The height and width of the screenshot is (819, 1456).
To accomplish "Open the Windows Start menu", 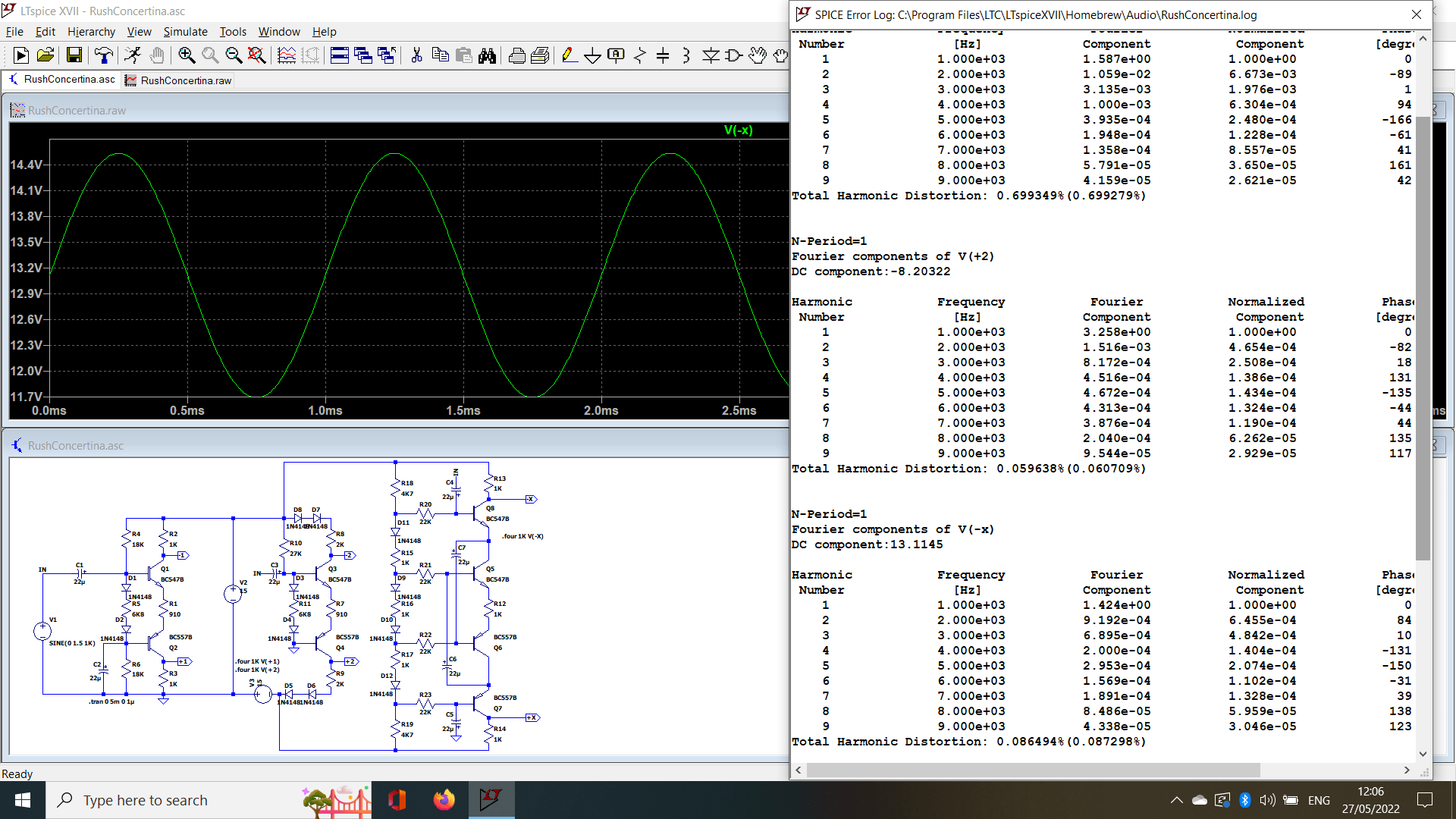I will pyautogui.click(x=23, y=800).
